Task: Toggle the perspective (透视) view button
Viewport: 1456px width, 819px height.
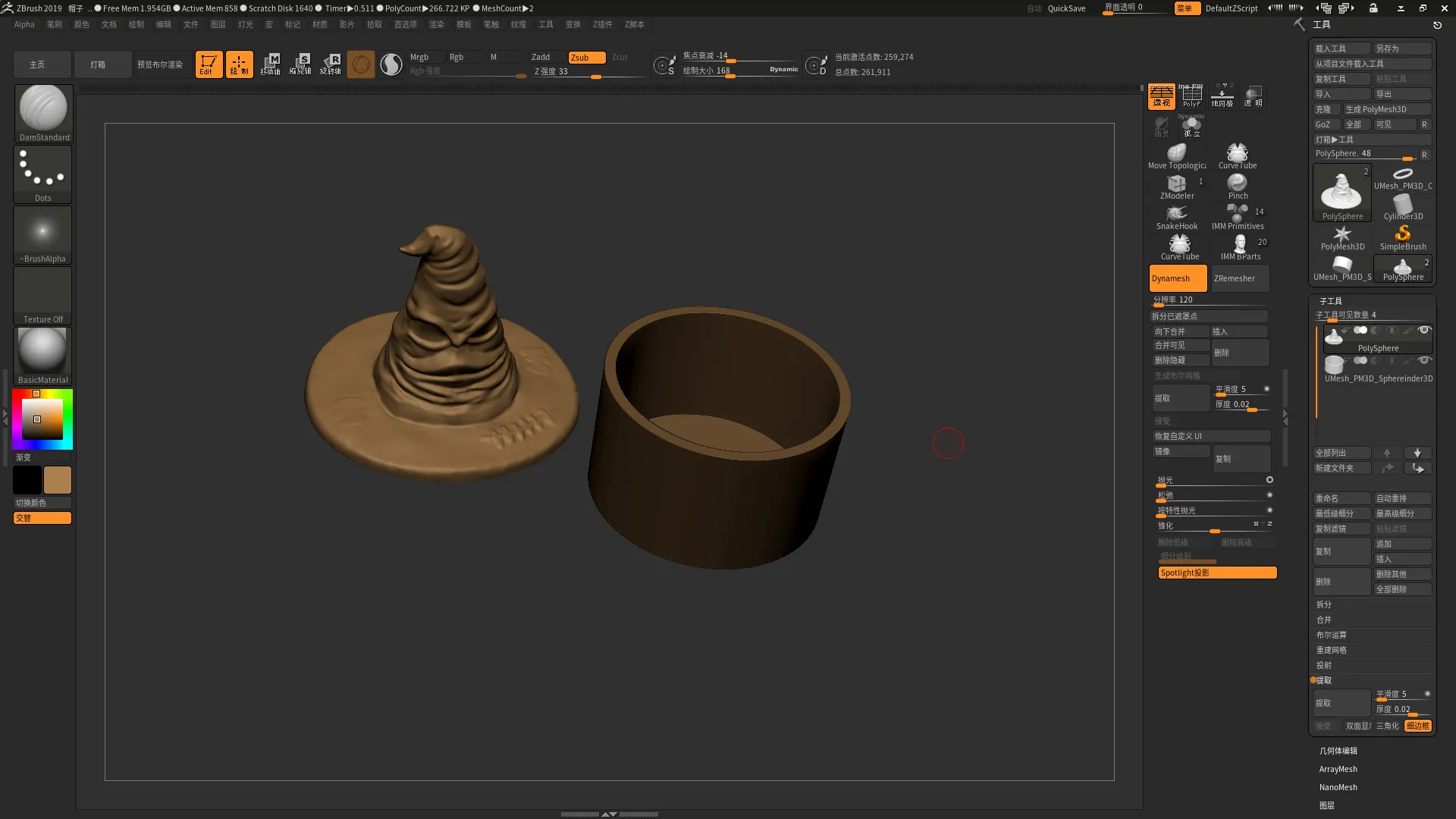Action: [x=1161, y=96]
